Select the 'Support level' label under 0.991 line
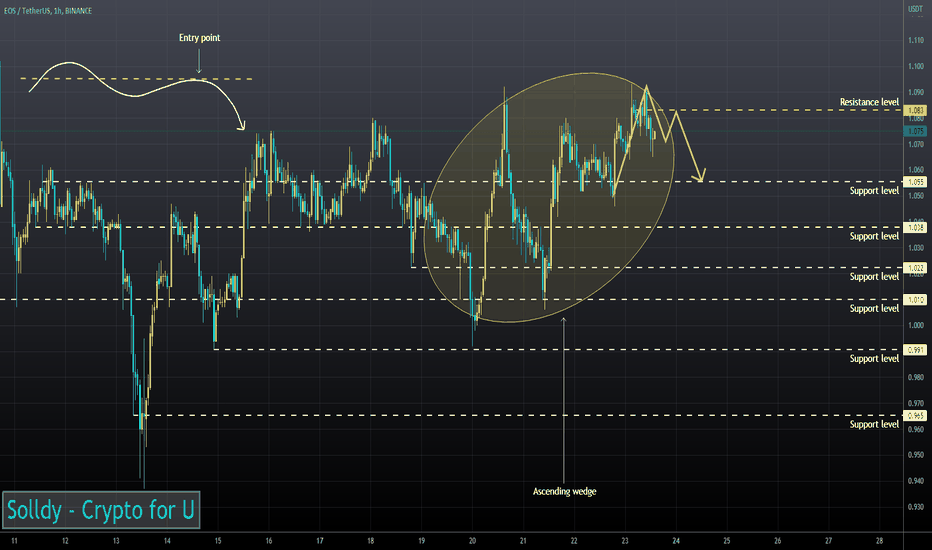 874,359
